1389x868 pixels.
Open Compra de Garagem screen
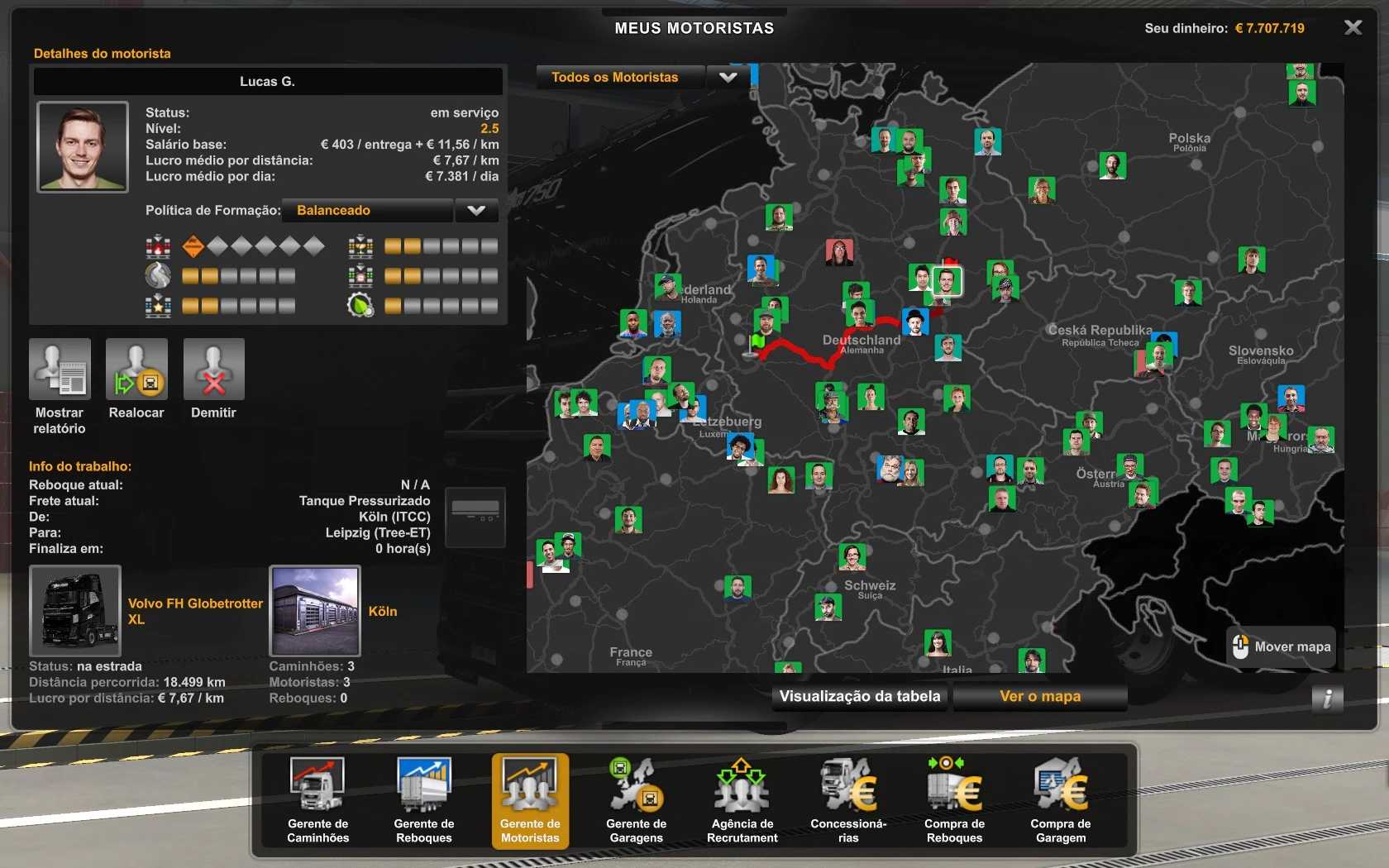coord(1061,799)
